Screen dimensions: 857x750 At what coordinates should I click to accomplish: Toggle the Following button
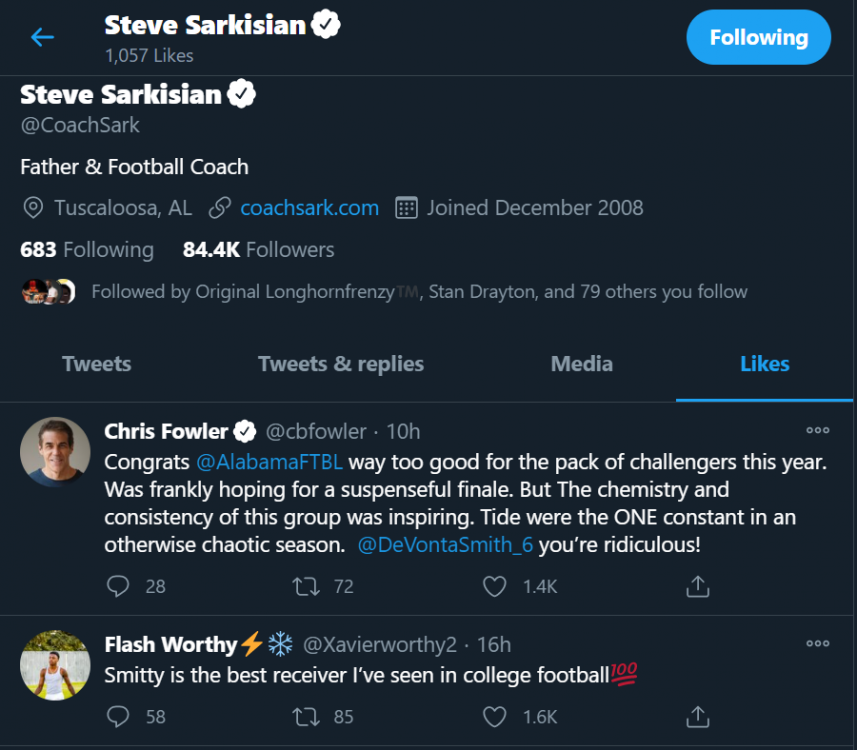pos(758,38)
